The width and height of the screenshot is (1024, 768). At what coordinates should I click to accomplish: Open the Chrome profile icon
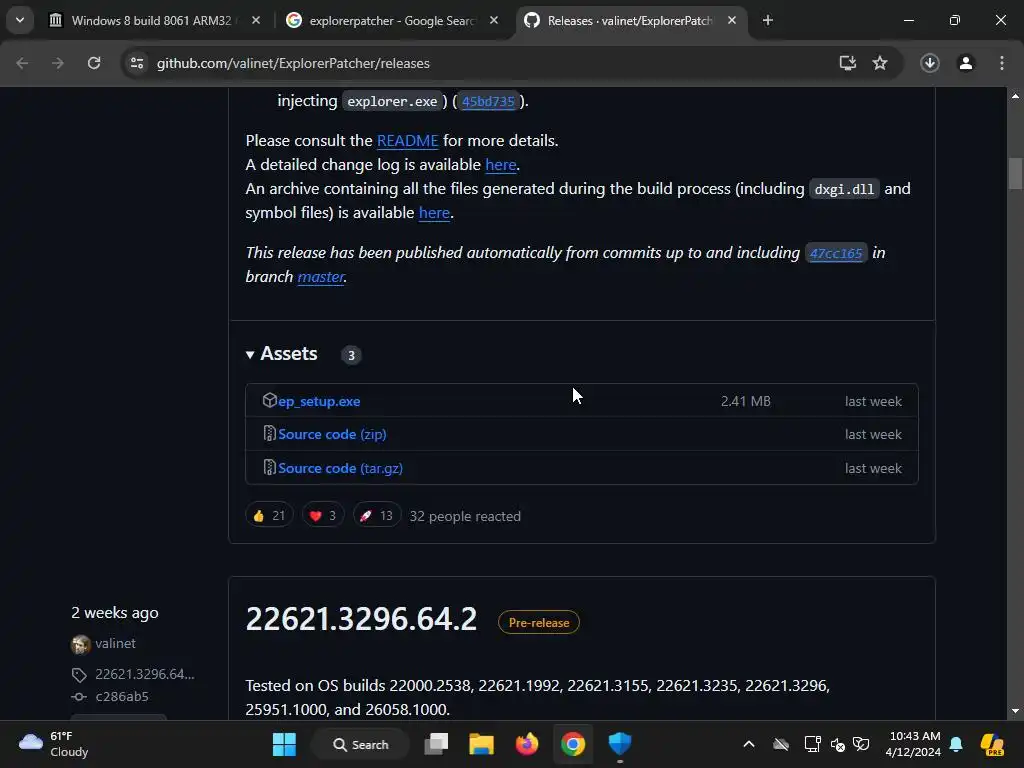[966, 63]
